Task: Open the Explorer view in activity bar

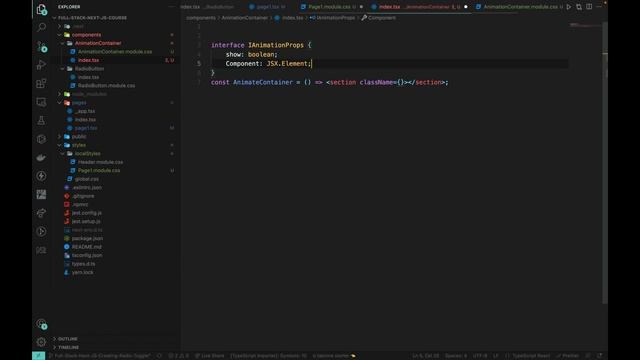Action: (41, 9)
